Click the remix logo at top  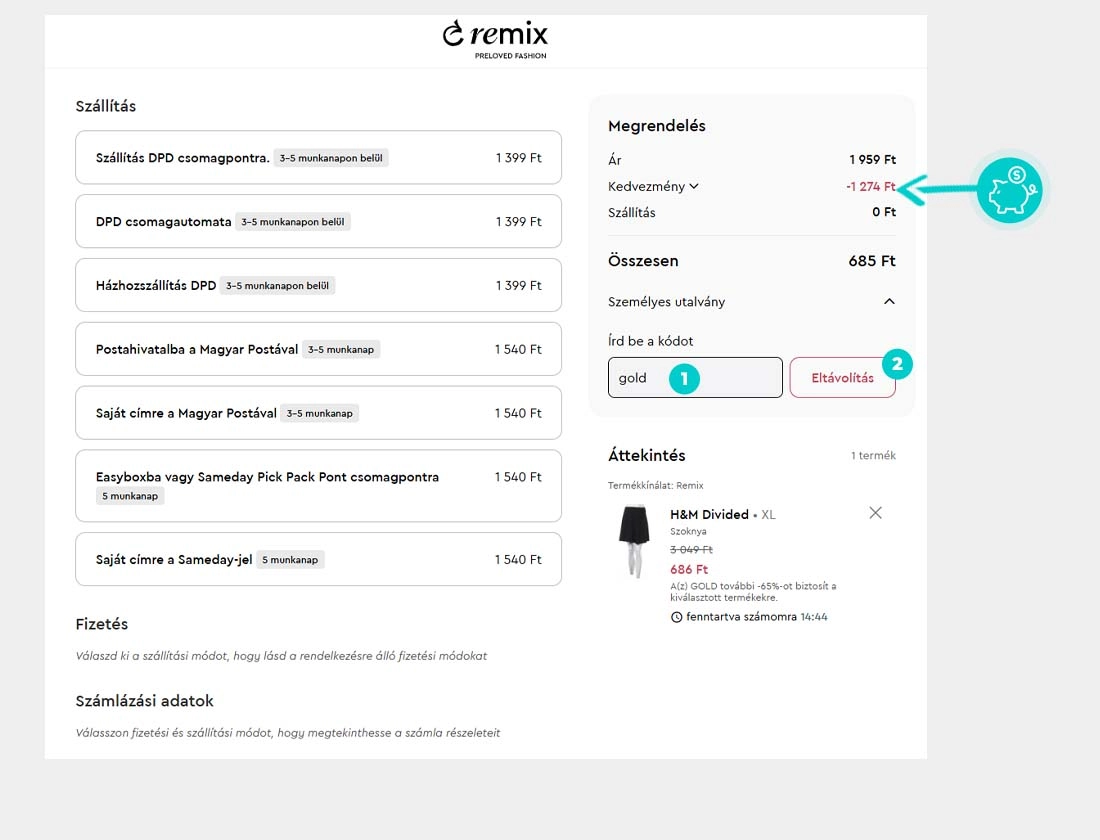pos(495,39)
